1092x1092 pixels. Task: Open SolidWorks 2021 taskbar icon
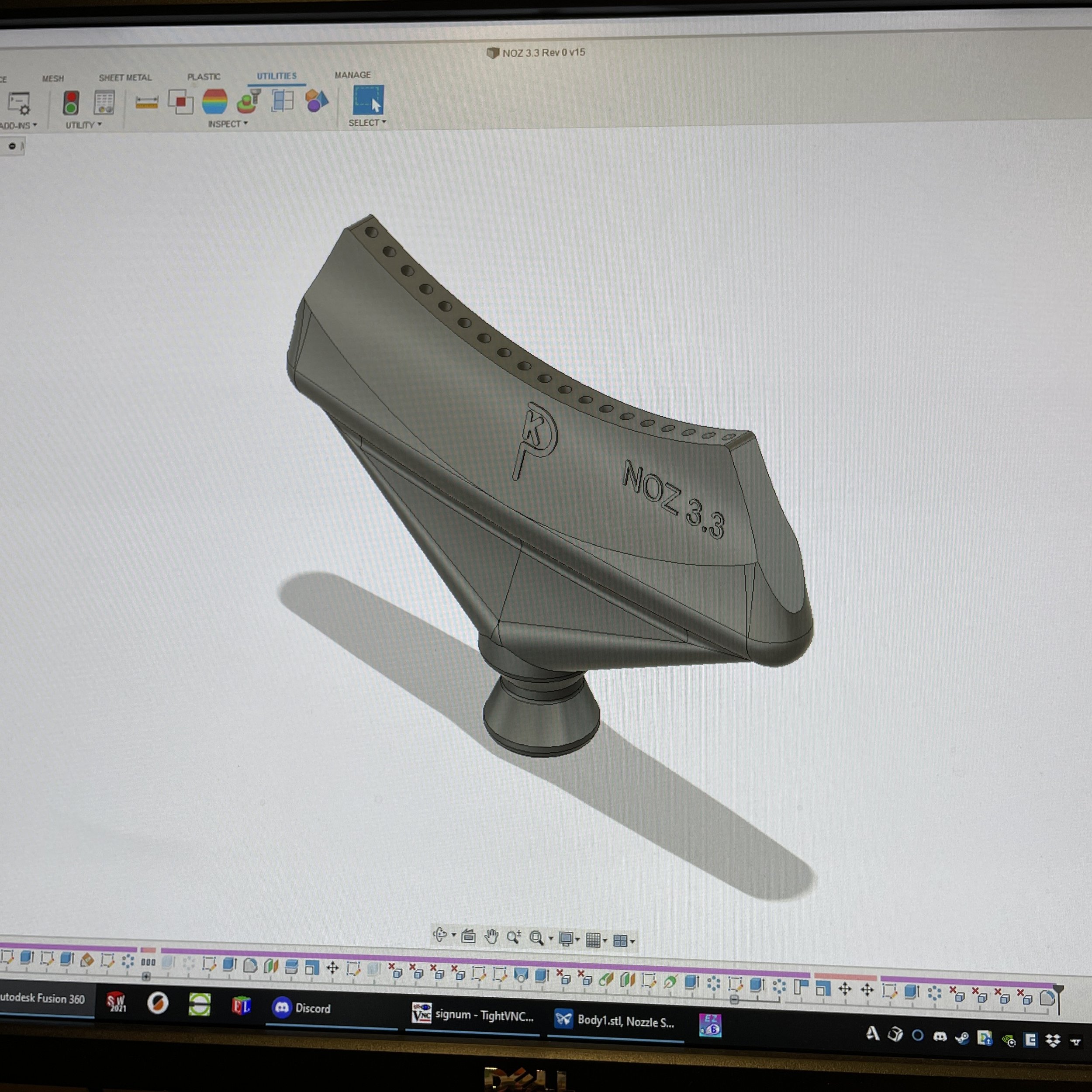coord(117,1002)
